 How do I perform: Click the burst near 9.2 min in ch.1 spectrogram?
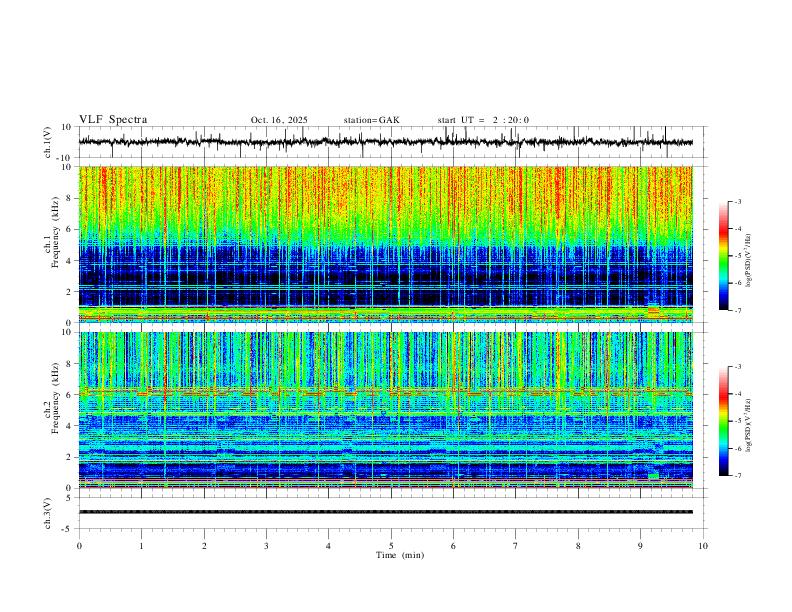click(654, 310)
